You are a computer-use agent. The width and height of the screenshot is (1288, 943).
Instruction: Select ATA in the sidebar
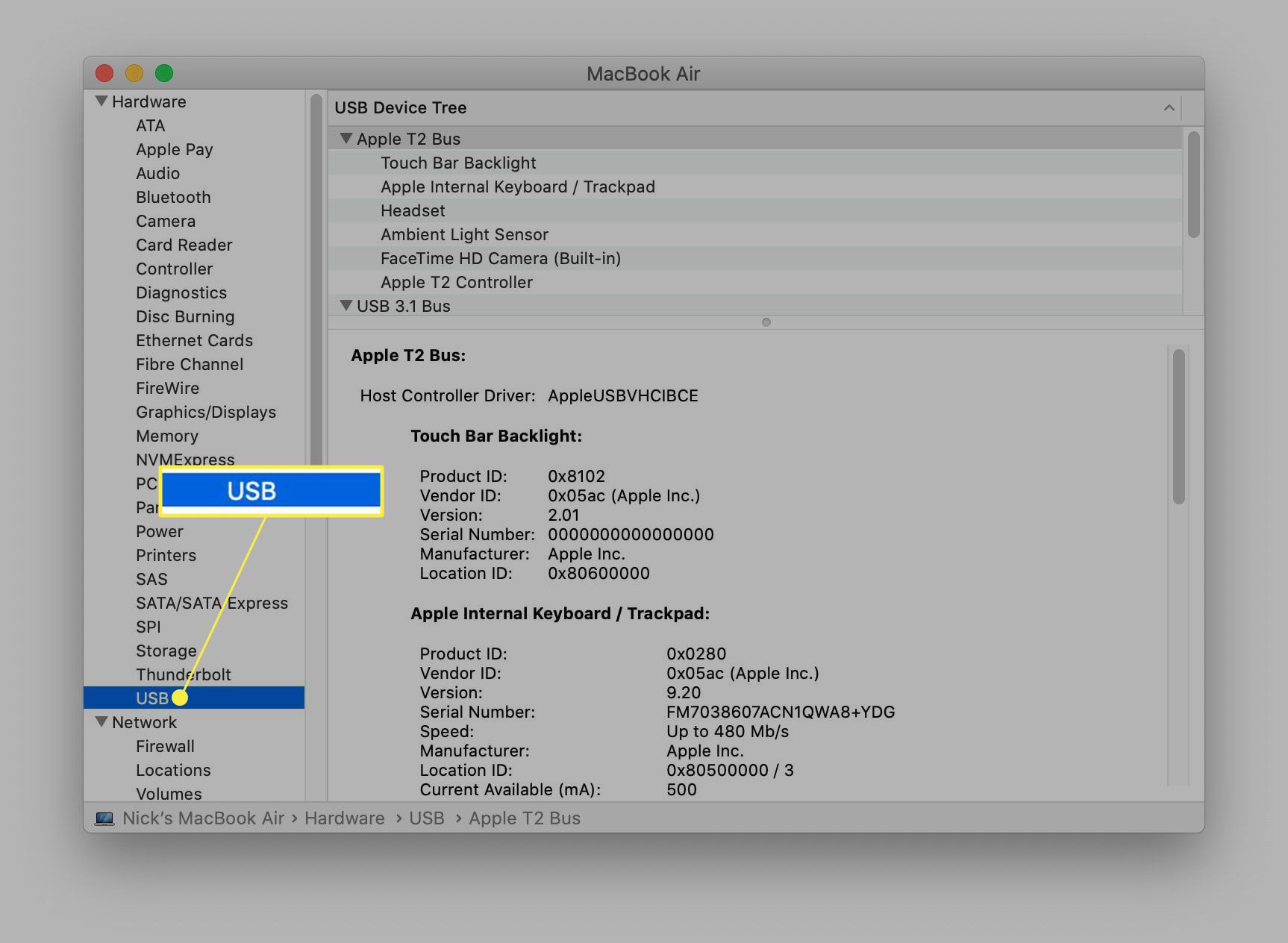pos(150,125)
